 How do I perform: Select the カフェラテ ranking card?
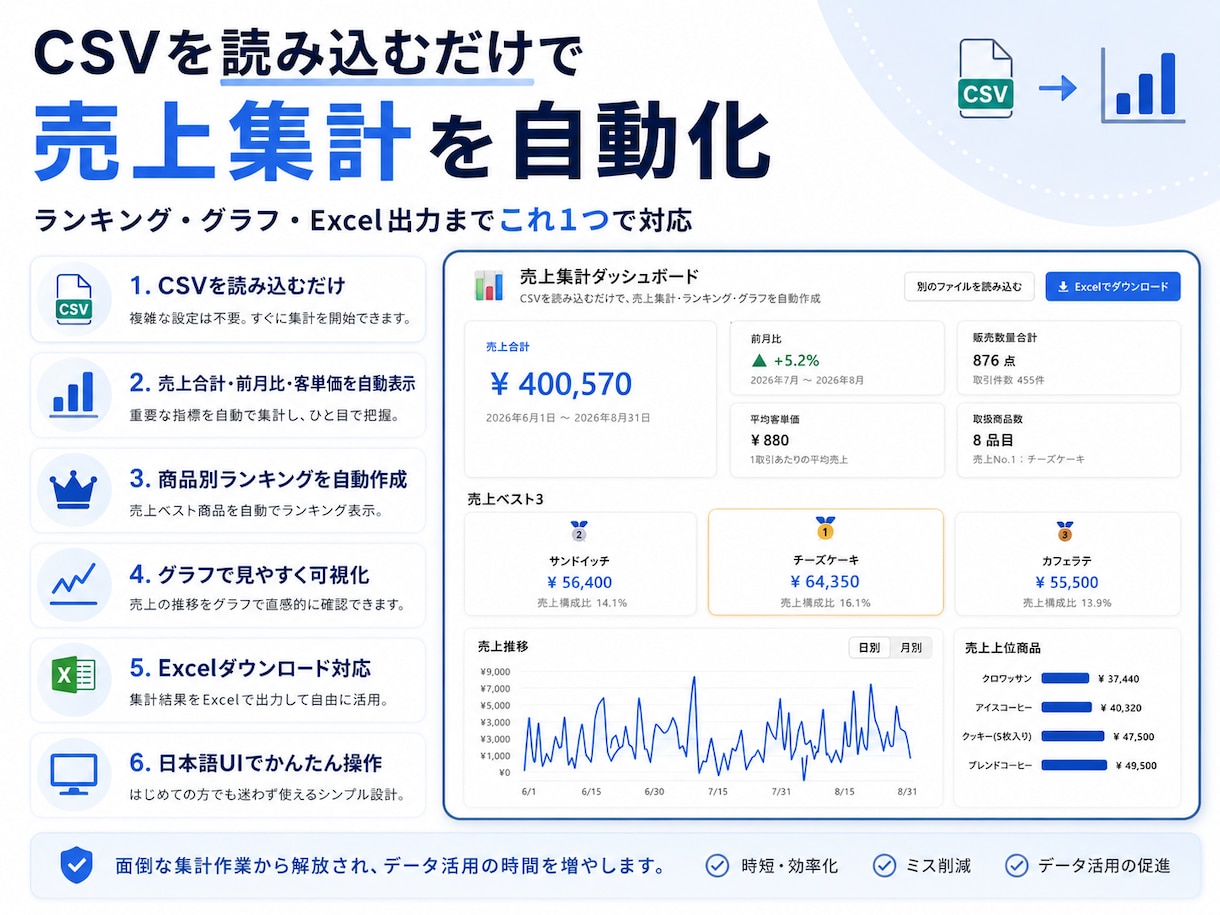coord(1068,564)
